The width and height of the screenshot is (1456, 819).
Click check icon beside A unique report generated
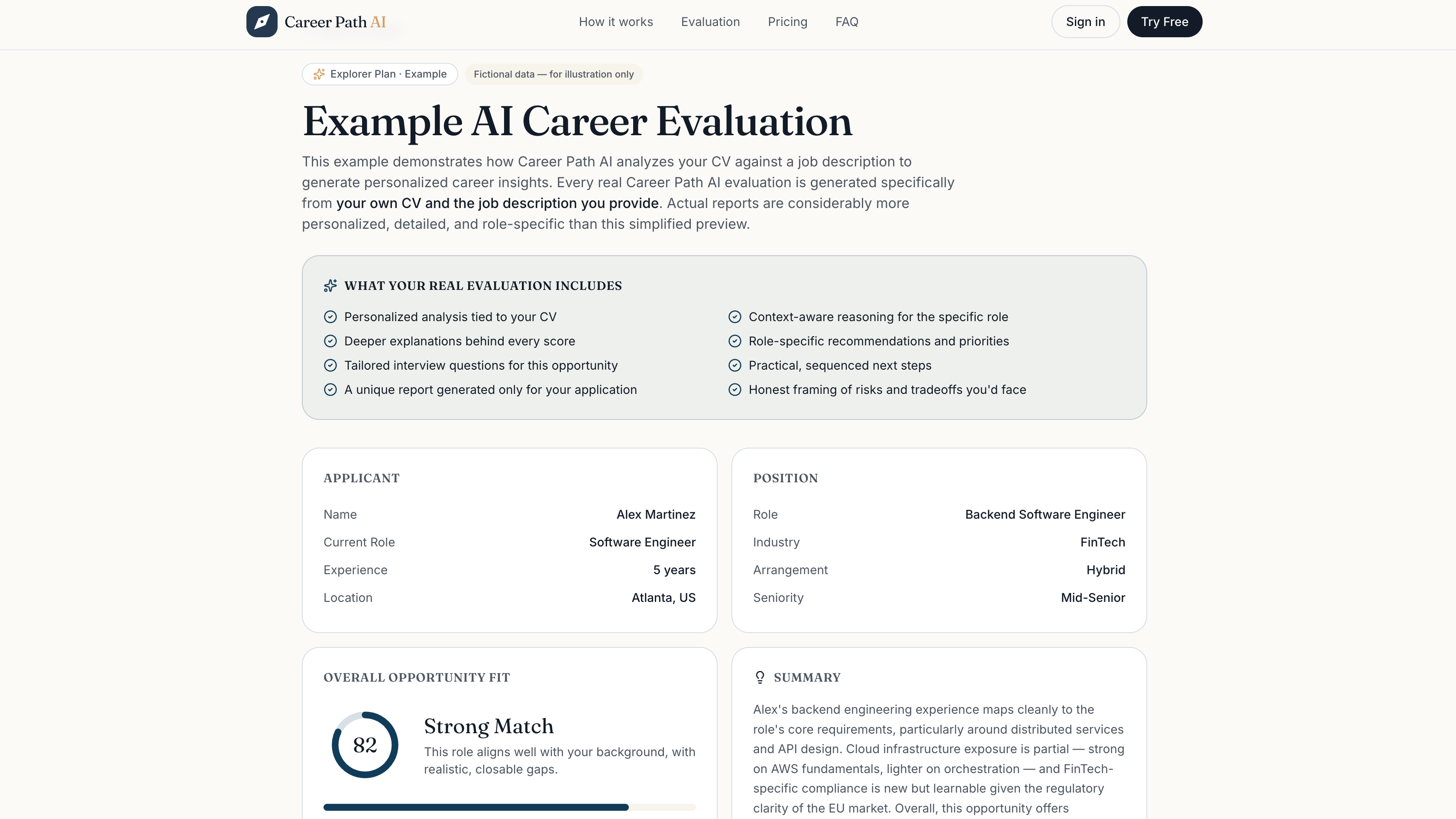330,390
